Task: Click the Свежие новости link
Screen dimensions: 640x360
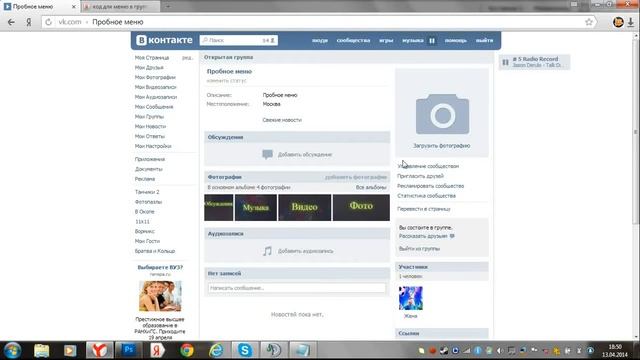Action: click(x=282, y=120)
